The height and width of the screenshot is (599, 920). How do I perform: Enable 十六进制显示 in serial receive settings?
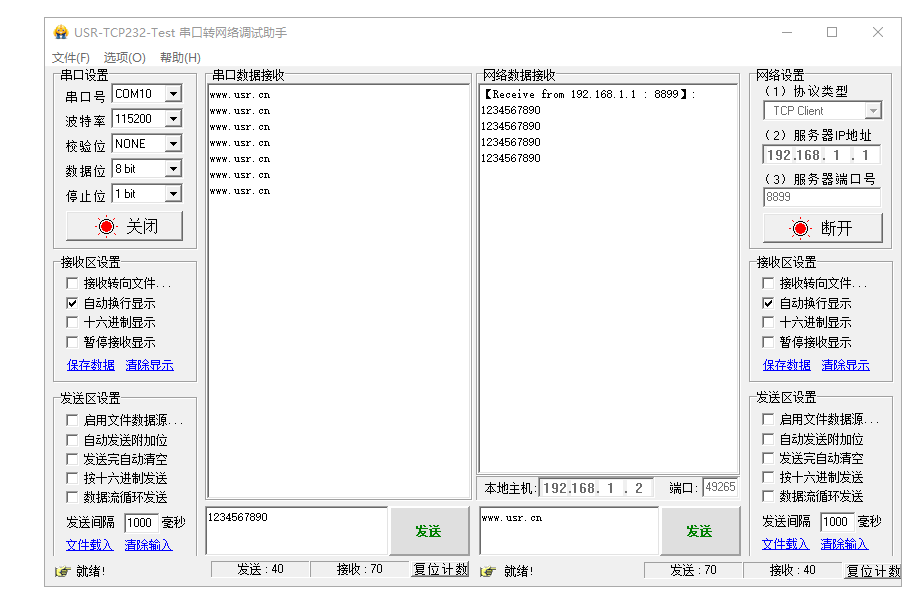[x=72, y=322]
